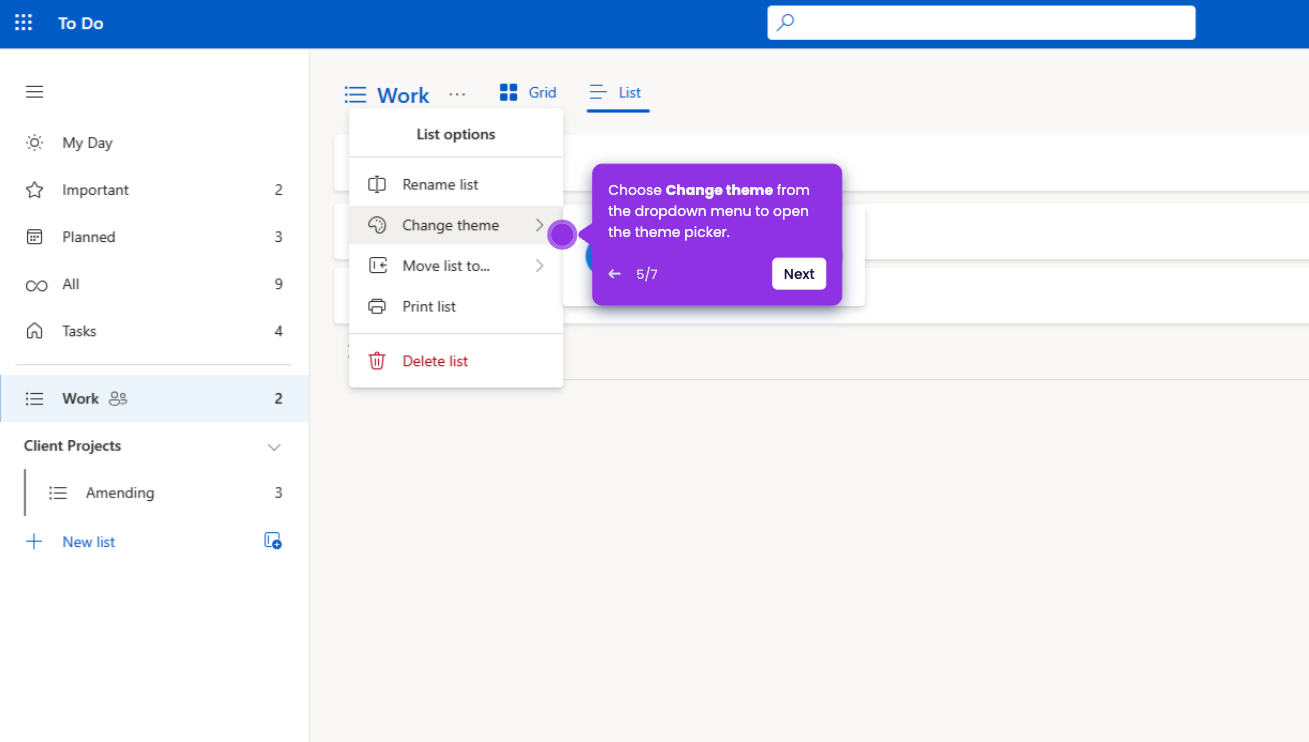1309x742 pixels.
Task: Click the Important star icon
Action: pos(34,190)
